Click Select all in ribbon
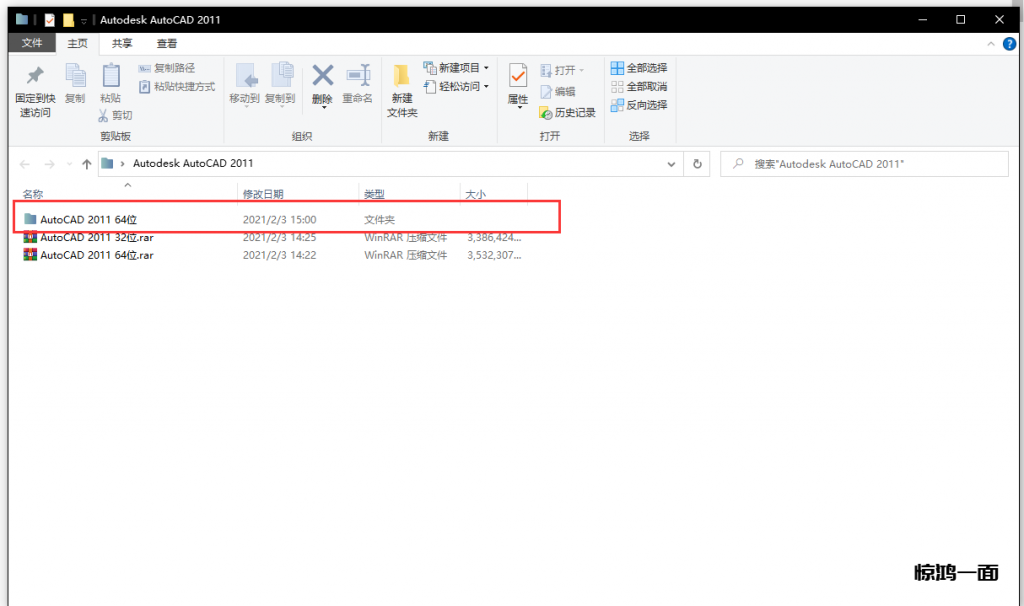Viewport: 1024px width, 606px height. tap(639, 68)
